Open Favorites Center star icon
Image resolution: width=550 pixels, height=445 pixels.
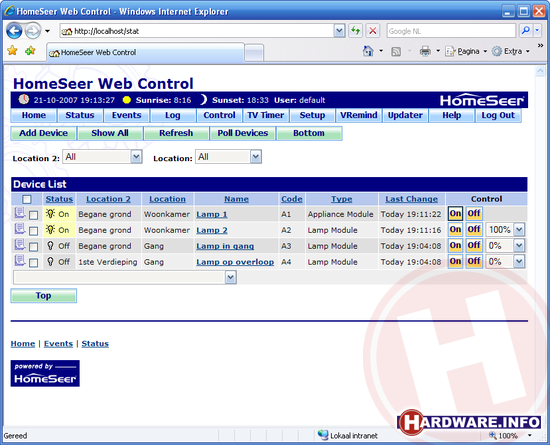(x=12, y=51)
